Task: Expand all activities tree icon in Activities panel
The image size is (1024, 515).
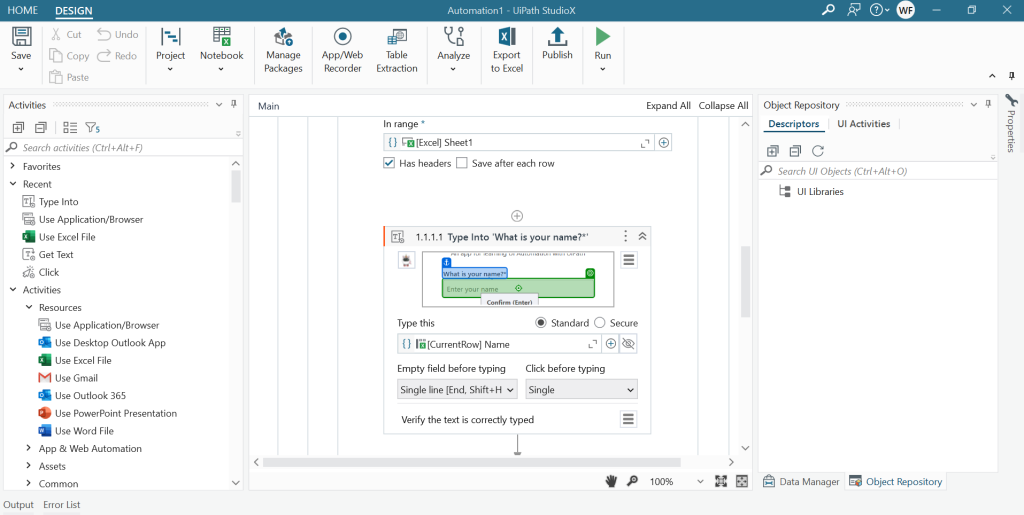Action: point(18,127)
